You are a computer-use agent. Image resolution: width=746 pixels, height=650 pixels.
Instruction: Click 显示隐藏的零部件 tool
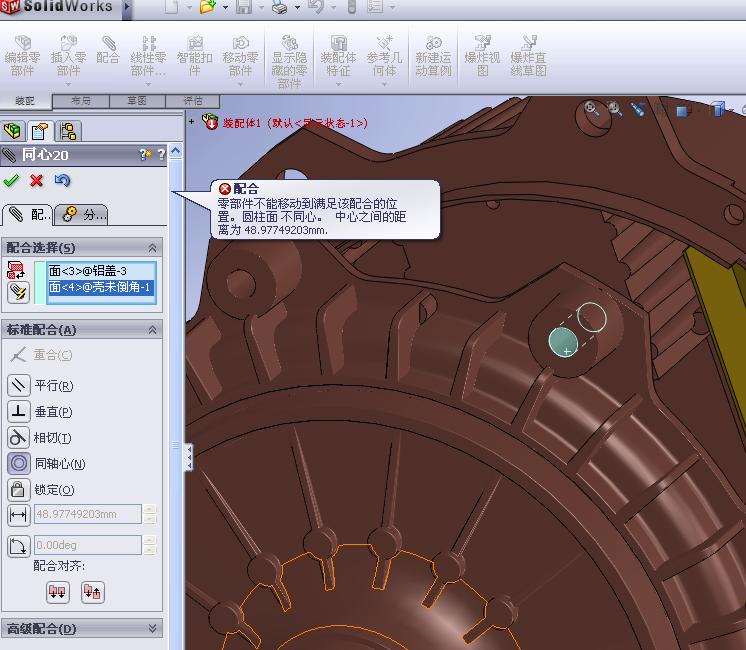coord(289,62)
